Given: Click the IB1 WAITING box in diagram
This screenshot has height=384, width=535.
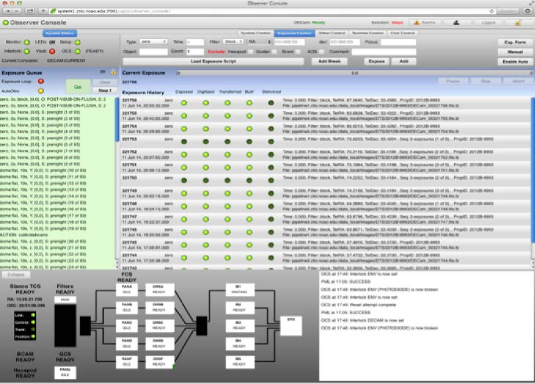Looking at the screenshot, I should 240,289.
